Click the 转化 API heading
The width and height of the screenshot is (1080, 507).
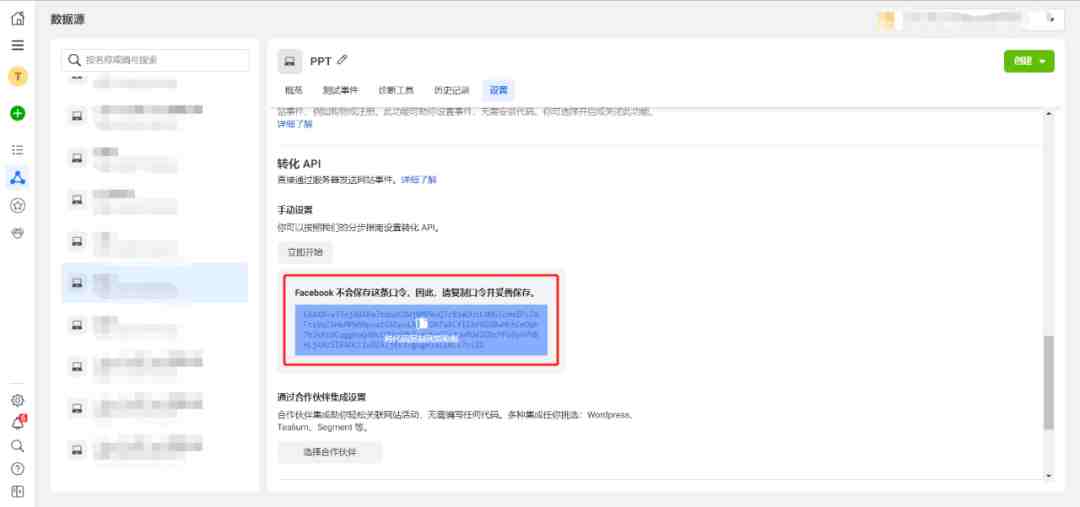(x=299, y=164)
